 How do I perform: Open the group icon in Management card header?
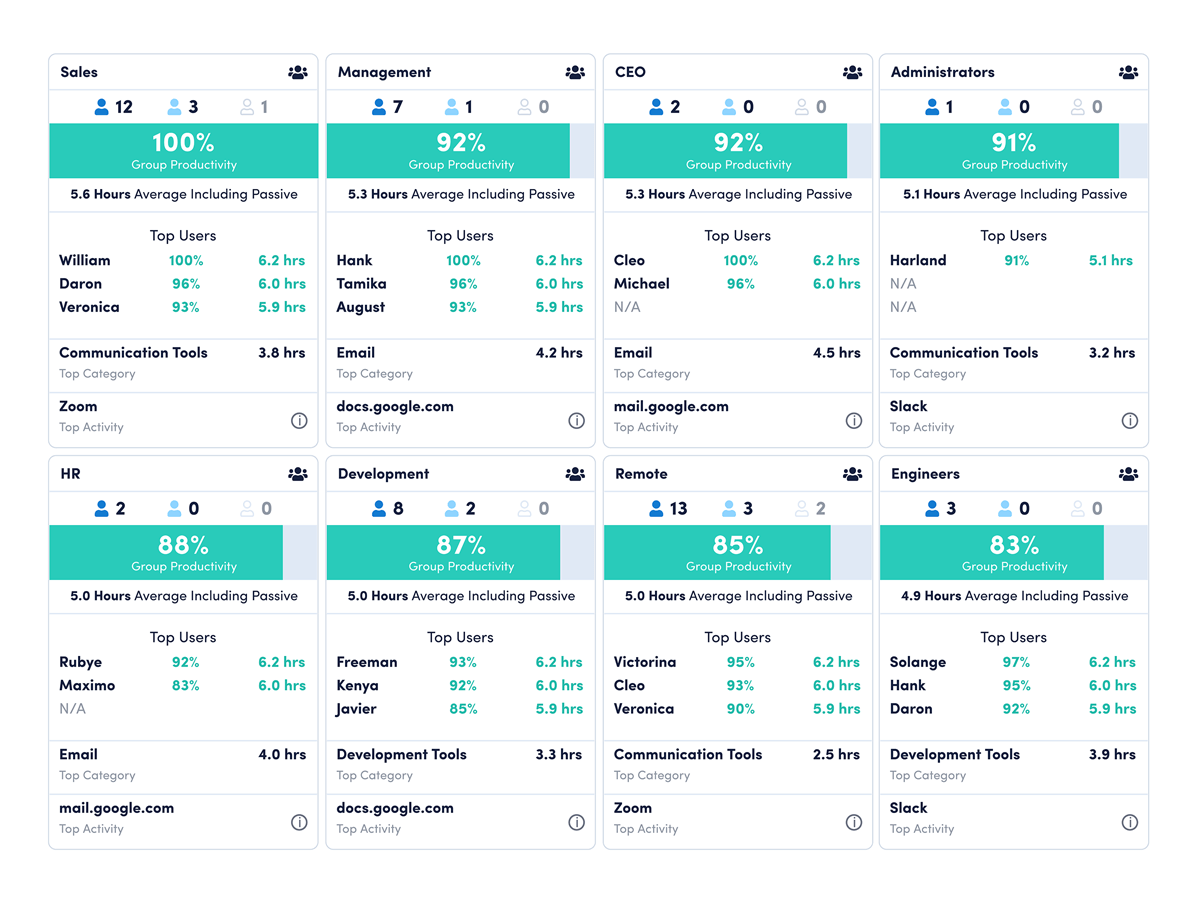click(575, 72)
